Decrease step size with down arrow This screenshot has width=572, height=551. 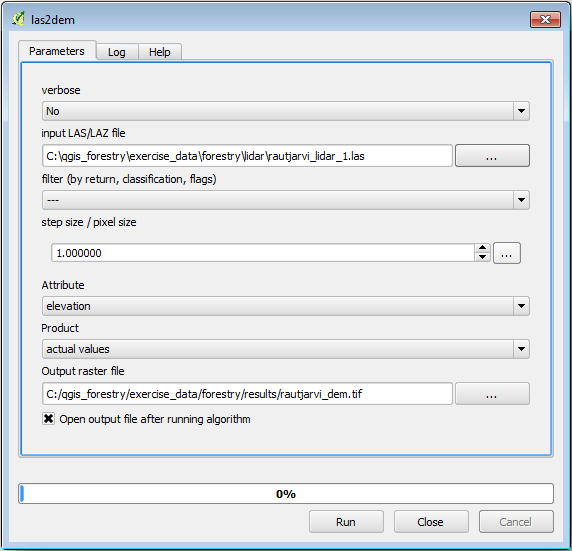(x=482, y=257)
